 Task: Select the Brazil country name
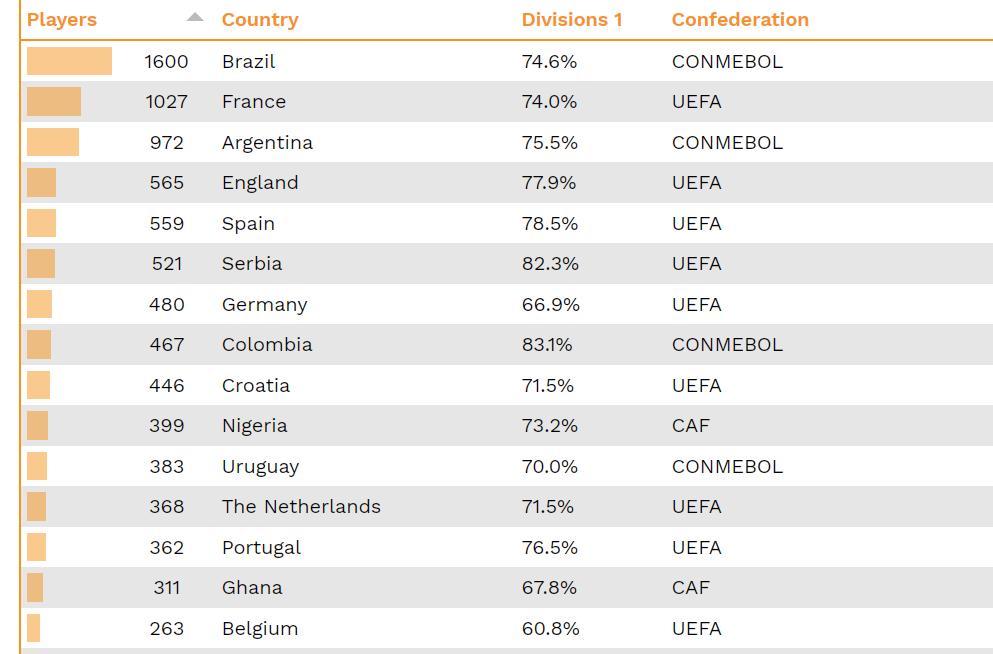point(249,61)
